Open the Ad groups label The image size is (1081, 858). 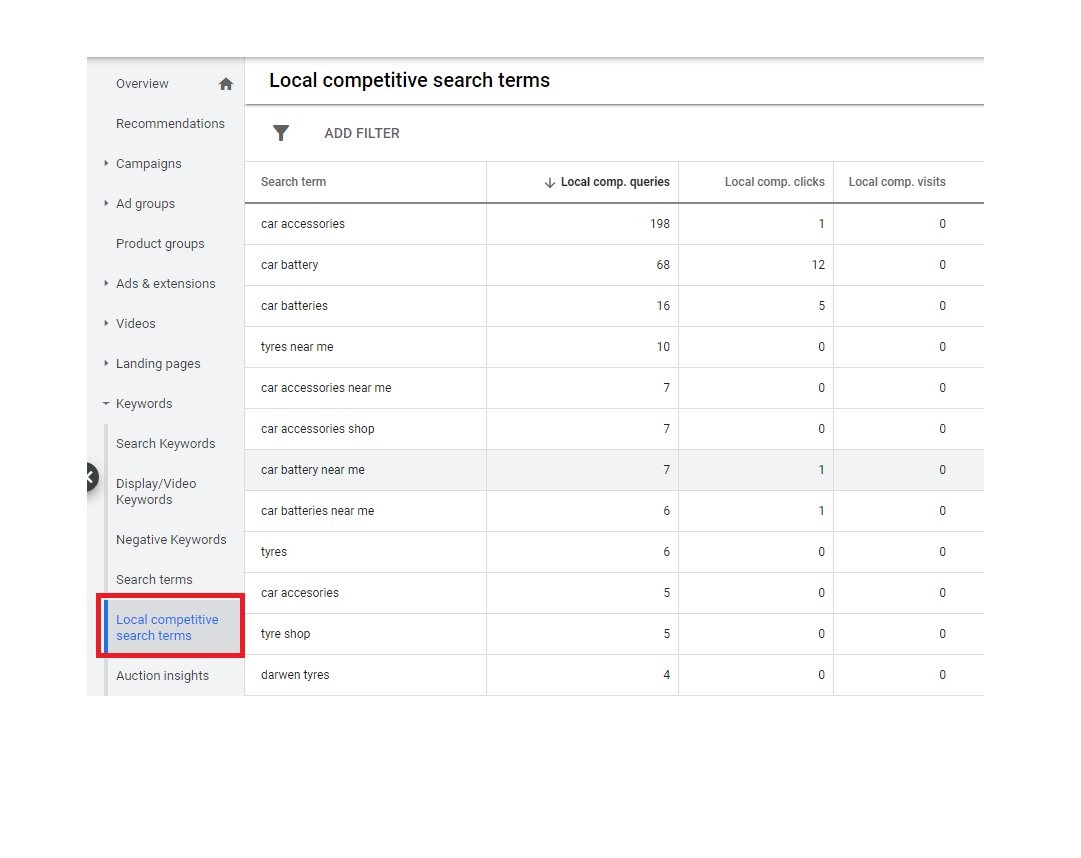(x=145, y=203)
